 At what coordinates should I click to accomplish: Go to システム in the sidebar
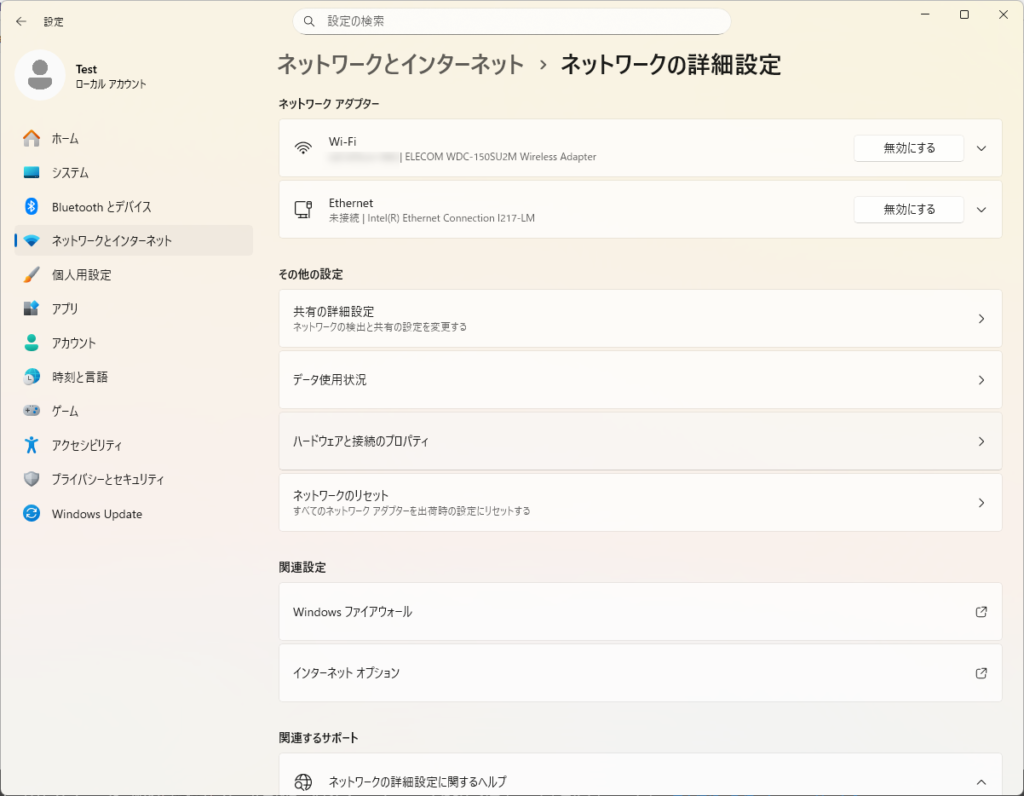(70, 173)
